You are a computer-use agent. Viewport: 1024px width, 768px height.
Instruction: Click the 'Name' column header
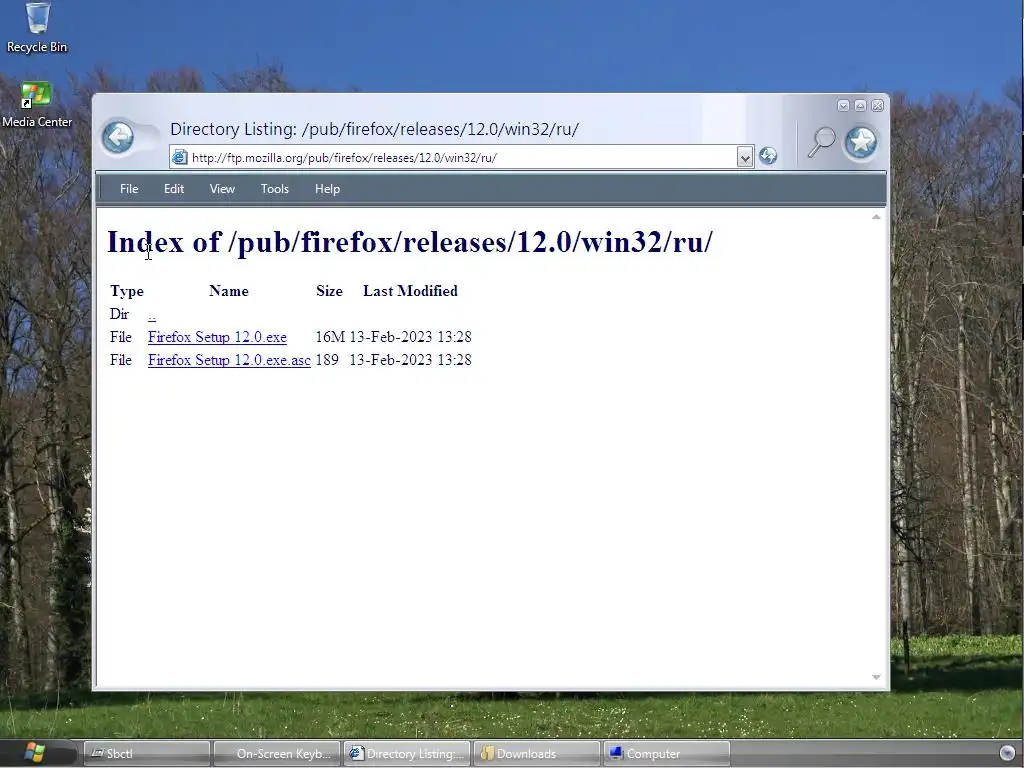229,291
